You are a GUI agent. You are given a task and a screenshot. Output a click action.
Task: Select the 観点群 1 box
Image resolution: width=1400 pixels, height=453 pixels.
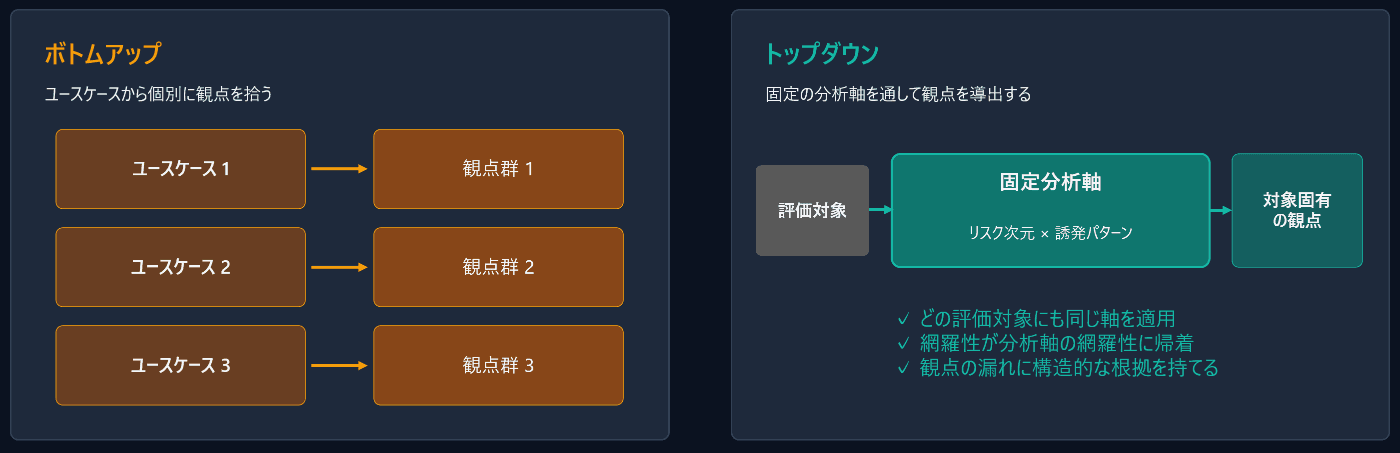tap(498, 169)
